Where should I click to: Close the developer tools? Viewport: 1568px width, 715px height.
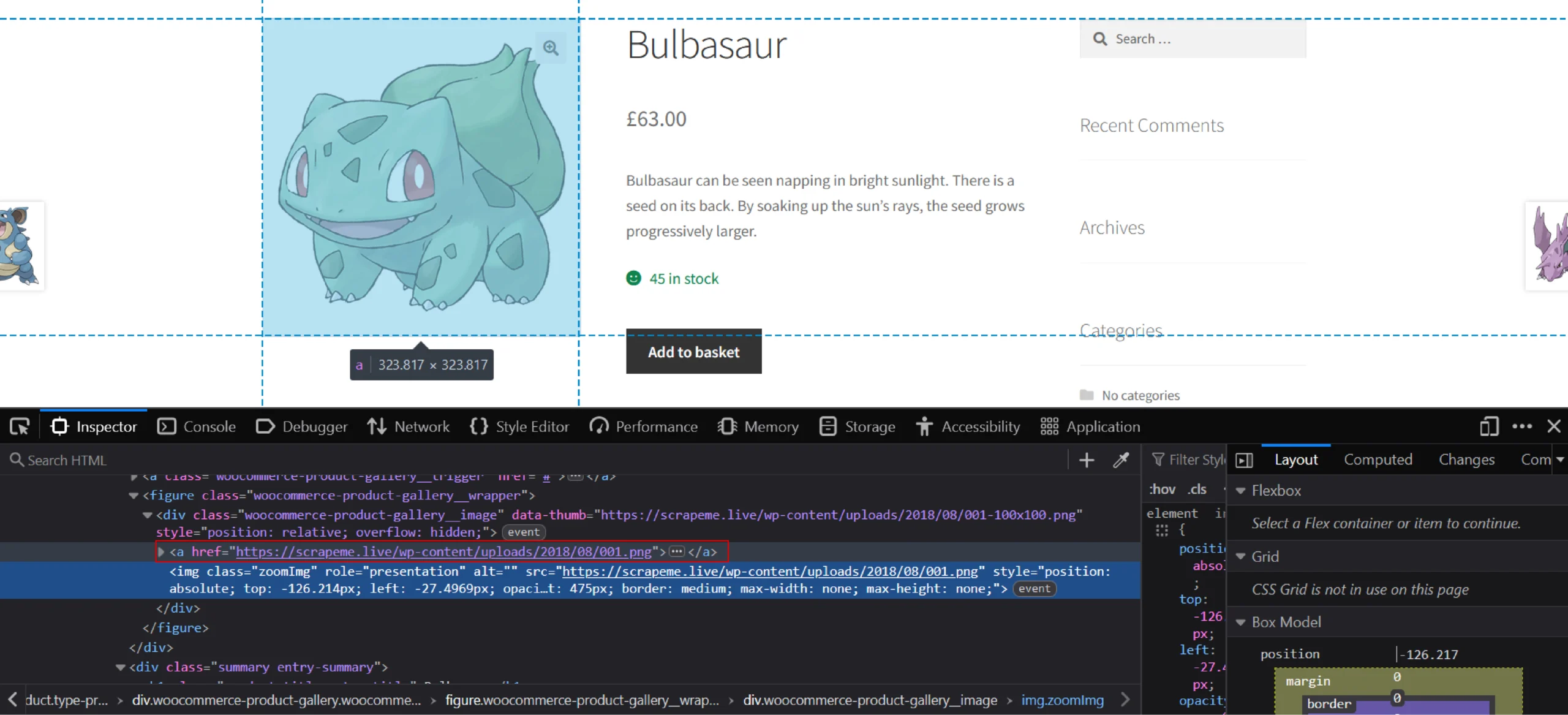click(x=1554, y=426)
